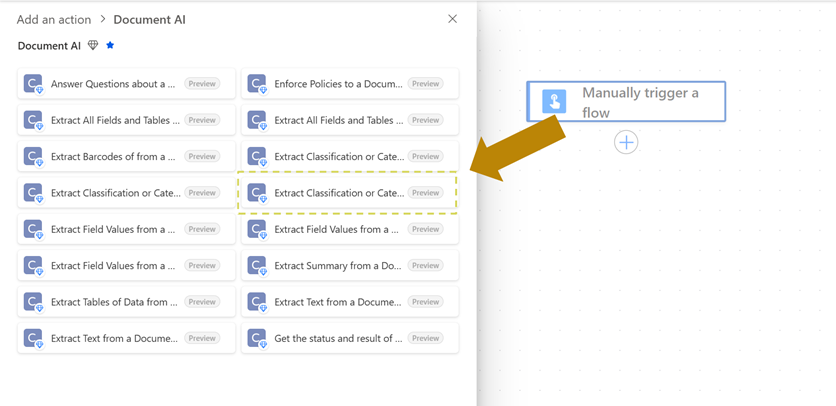
Task: Click Preview badge on the Extract Tables of Data card
Action: tap(202, 301)
